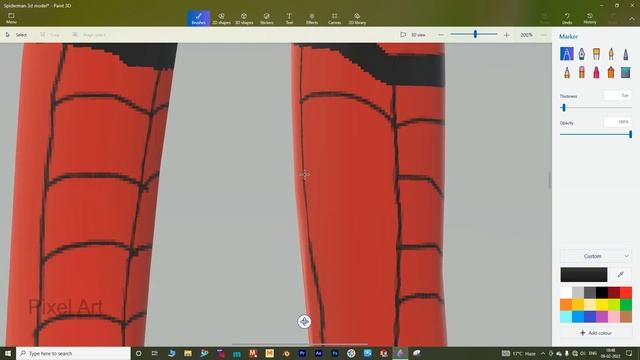Collapse the ribbon with the chevron

pyautogui.click(x=631, y=19)
